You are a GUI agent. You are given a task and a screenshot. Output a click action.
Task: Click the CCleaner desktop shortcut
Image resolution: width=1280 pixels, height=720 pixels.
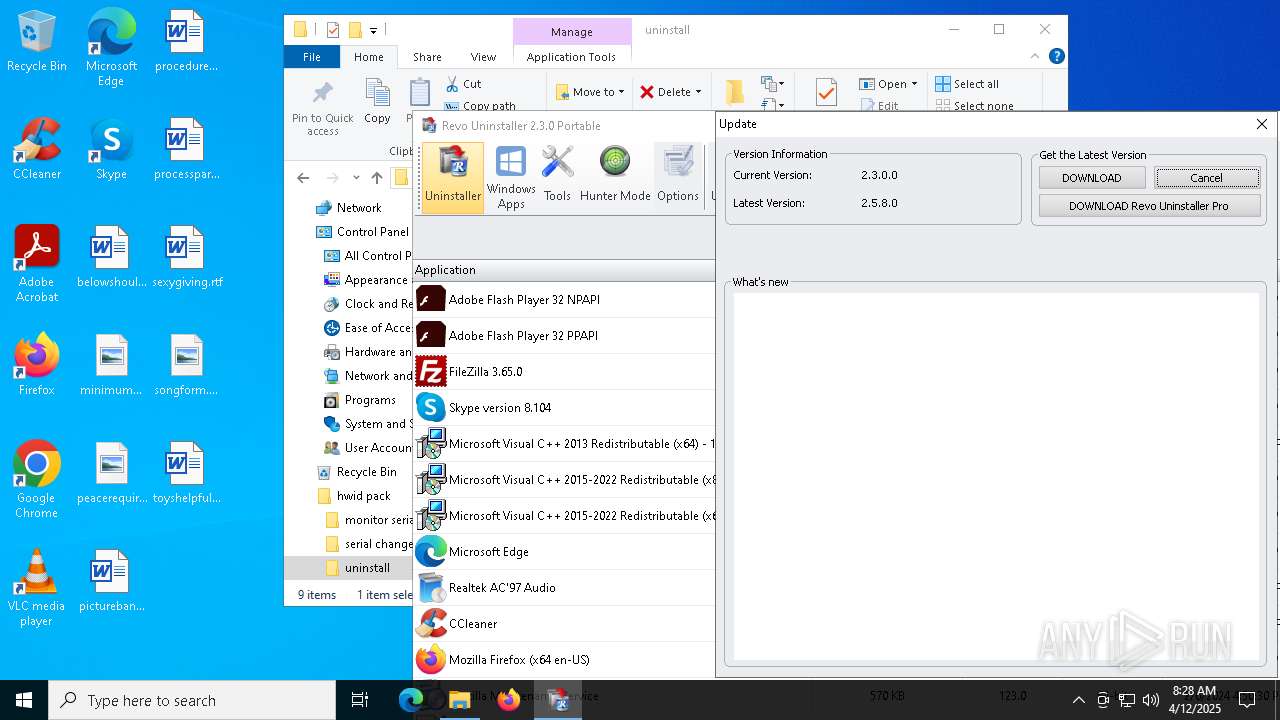(x=37, y=149)
